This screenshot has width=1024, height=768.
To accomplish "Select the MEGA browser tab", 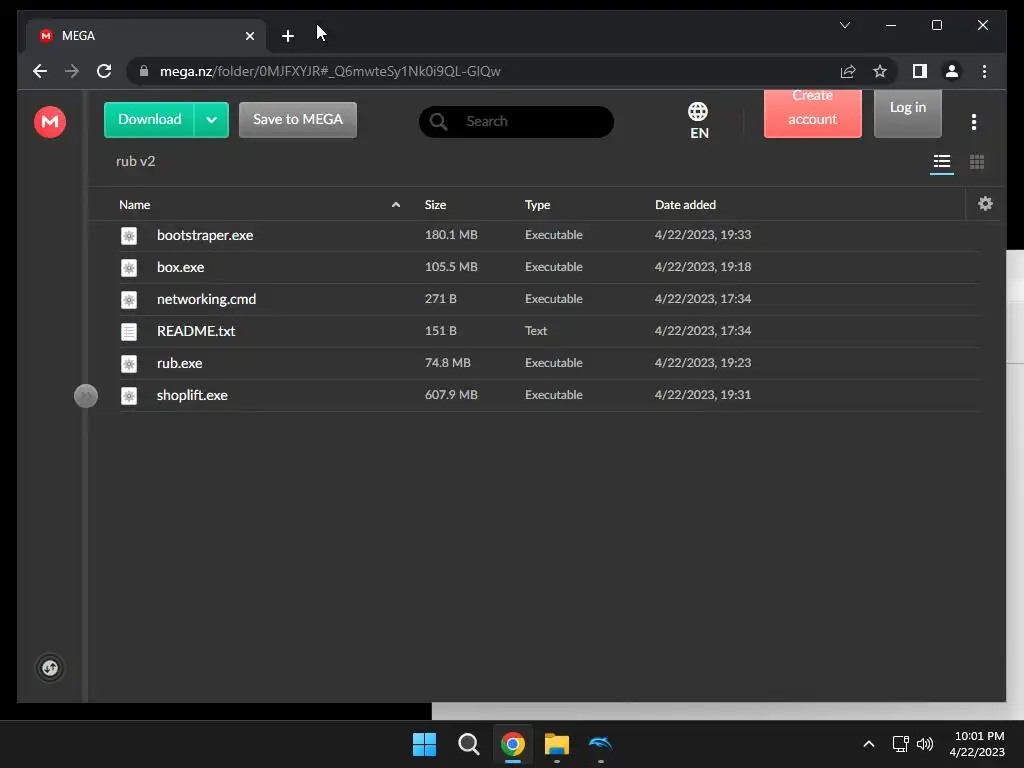I will [146, 36].
